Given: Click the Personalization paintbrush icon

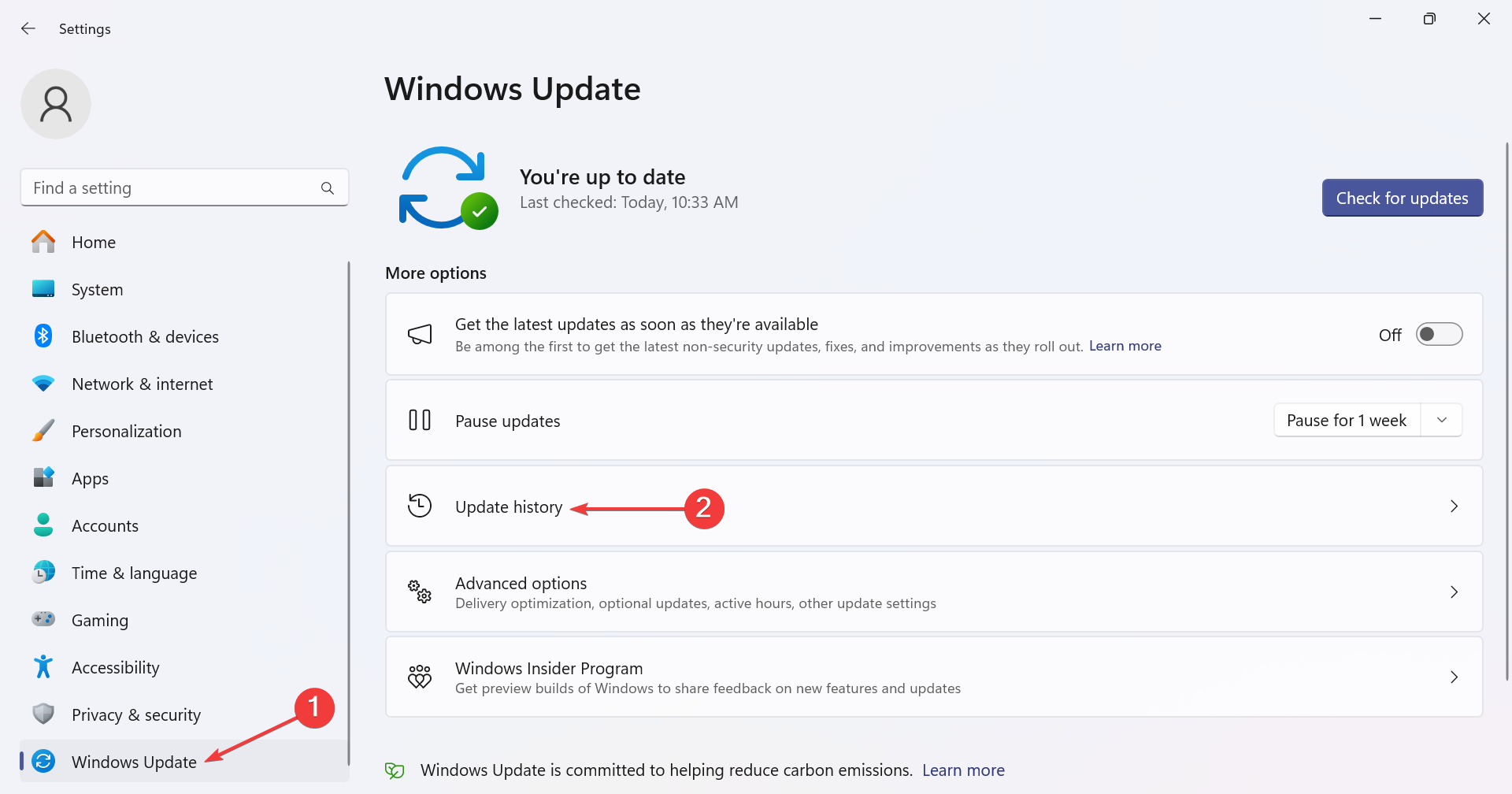Looking at the screenshot, I should 43,431.
